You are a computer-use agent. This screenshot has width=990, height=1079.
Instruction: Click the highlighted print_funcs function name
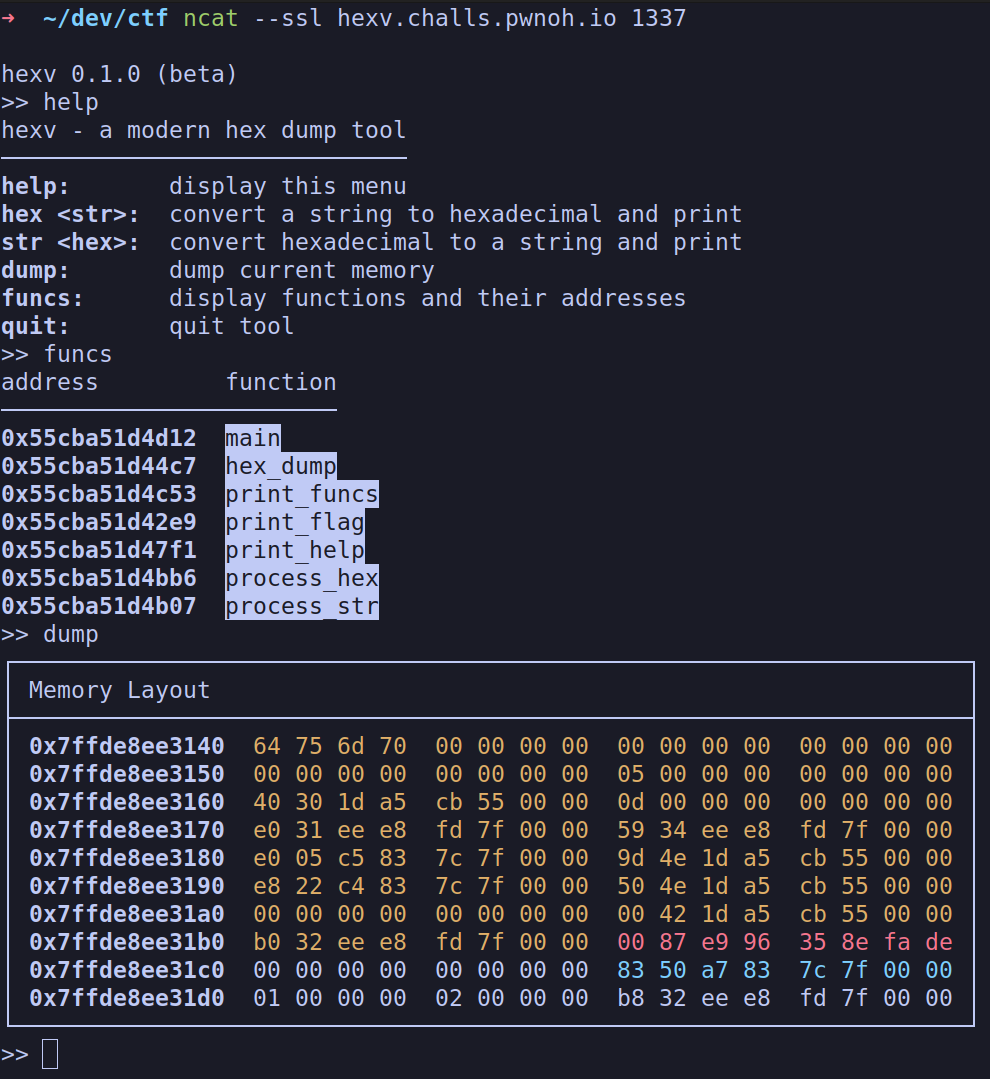[x=301, y=494]
